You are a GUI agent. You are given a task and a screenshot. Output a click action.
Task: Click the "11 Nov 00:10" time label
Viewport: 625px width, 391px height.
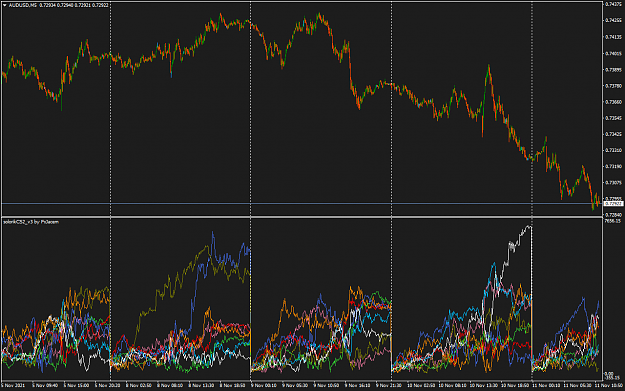click(x=546, y=386)
